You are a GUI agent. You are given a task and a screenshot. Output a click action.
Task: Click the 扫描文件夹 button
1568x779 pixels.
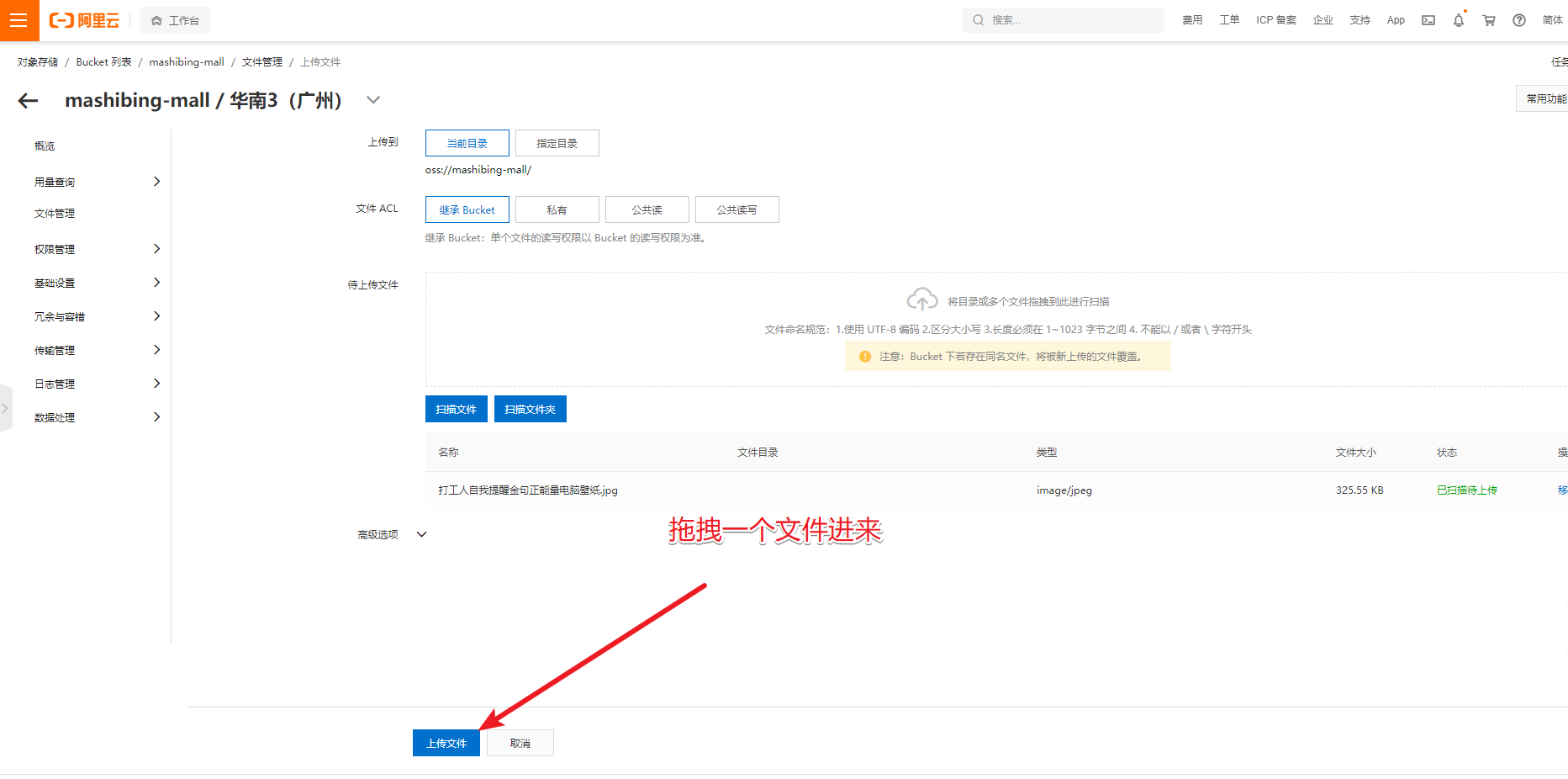click(531, 409)
